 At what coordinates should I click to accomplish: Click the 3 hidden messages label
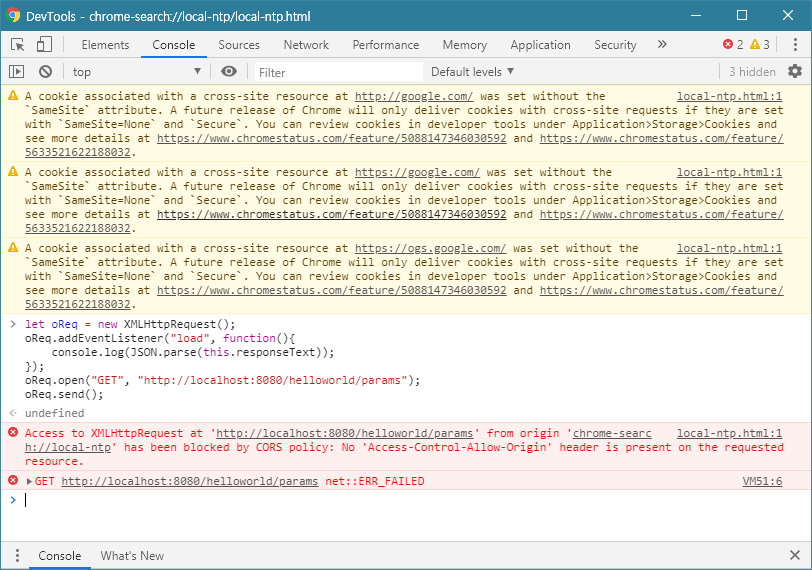752,71
